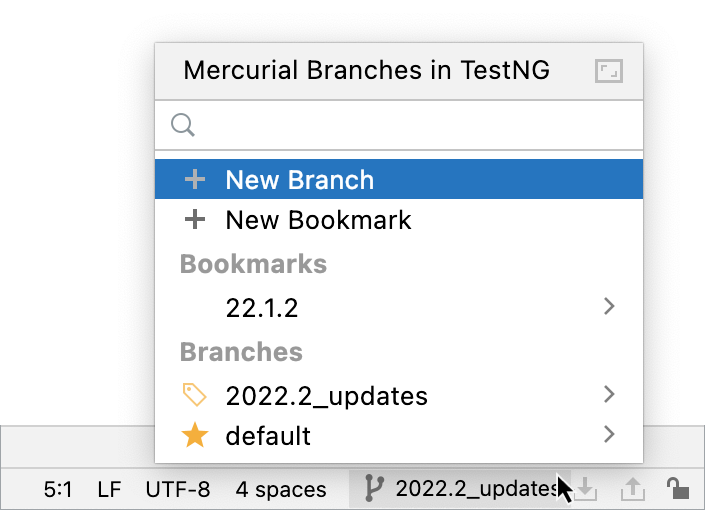
Task: Toggle the read-only lock icon
Action: 677,488
